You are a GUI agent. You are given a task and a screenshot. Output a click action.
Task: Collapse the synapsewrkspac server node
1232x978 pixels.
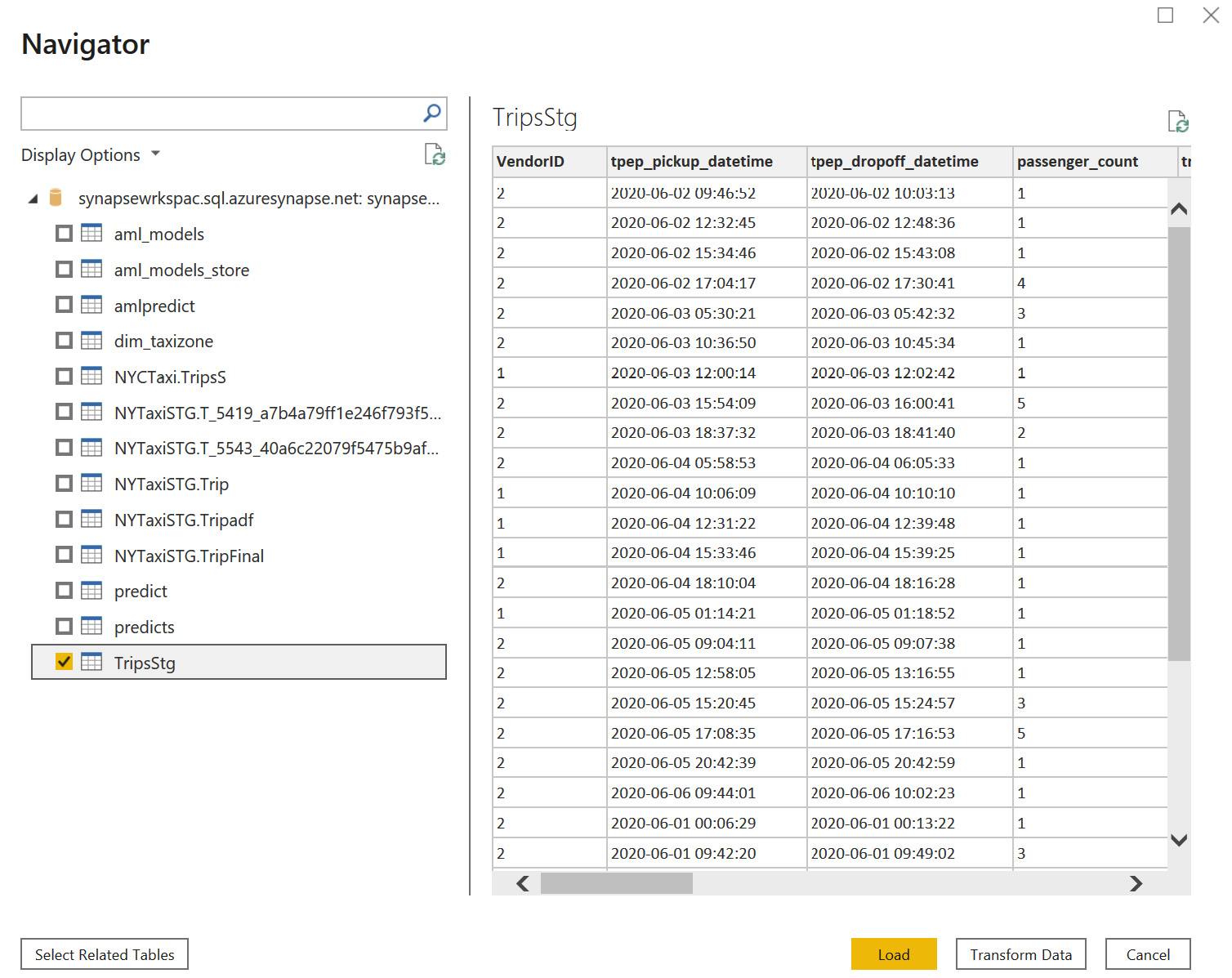pos(33,199)
